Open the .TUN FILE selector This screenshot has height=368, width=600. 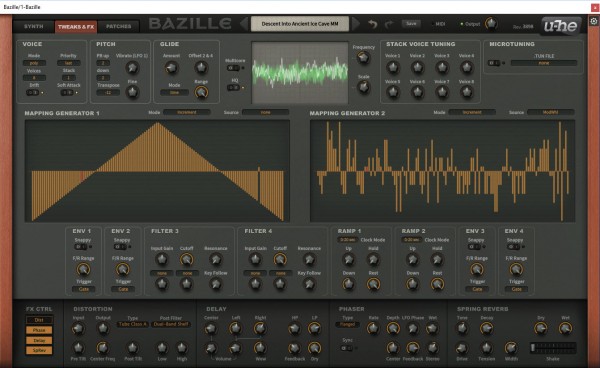(544, 63)
